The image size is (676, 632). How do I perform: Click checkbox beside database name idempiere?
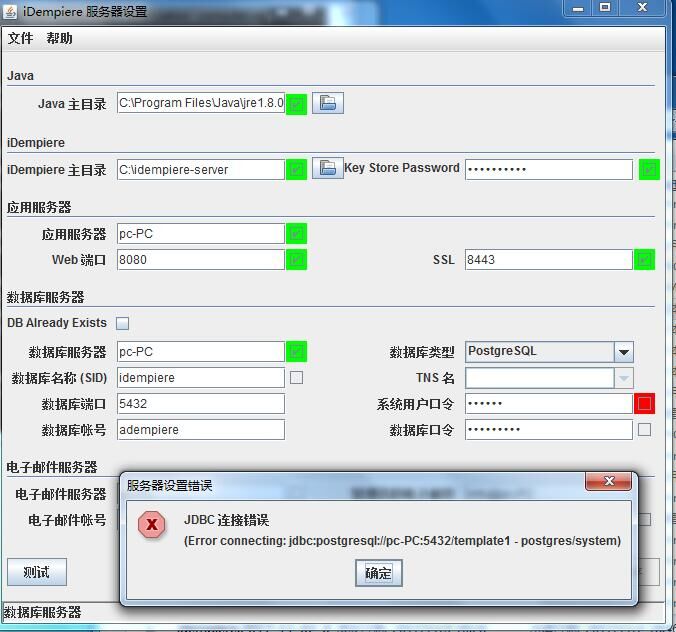(x=296, y=378)
